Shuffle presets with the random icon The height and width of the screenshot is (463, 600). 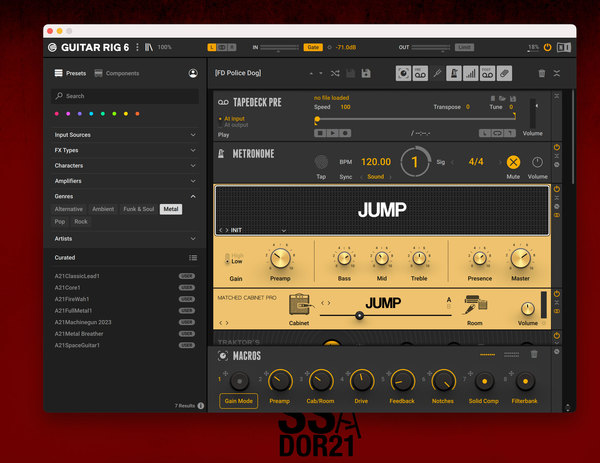[335, 73]
